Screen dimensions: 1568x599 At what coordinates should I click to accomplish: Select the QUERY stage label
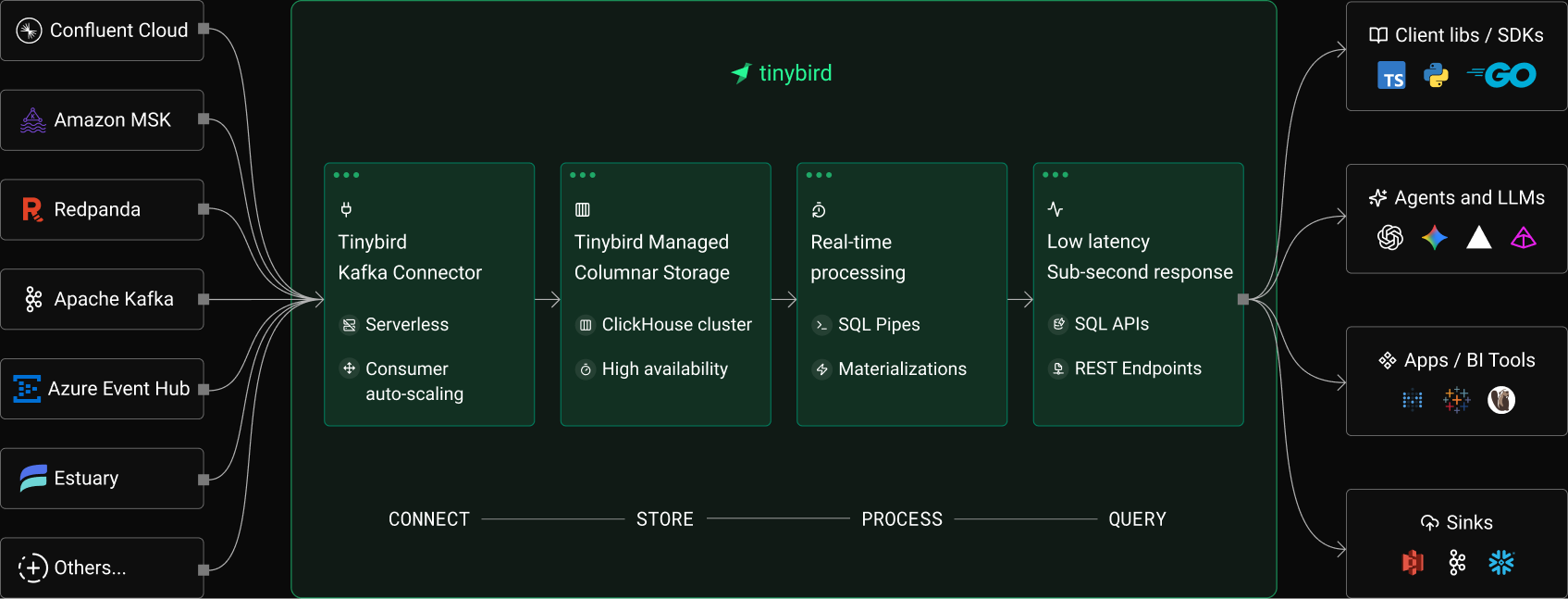1138,519
